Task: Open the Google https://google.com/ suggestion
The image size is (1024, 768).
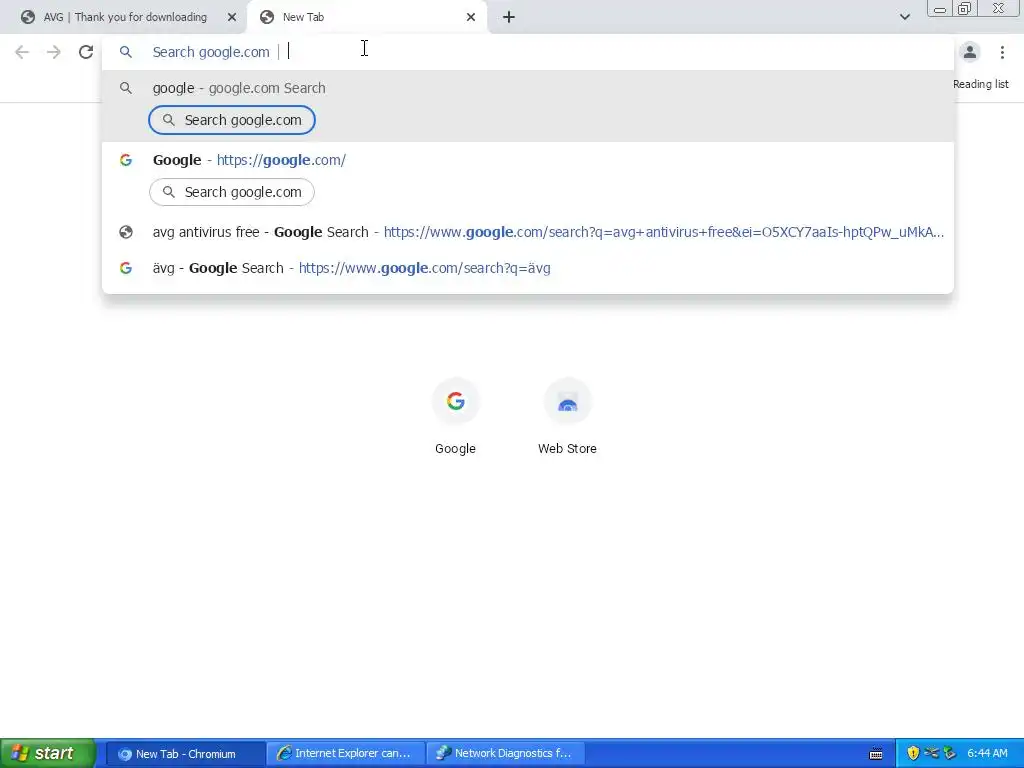Action: coord(528,160)
